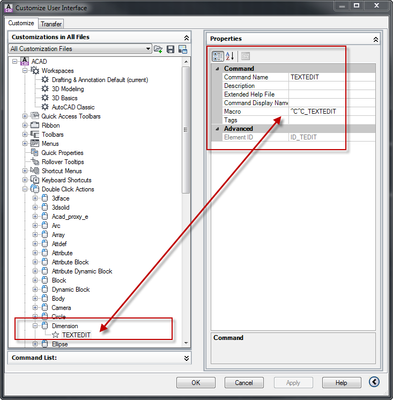The height and width of the screenshot is (400, 393).
Task: Click the gear icon beside 3D Modeling
Action: click(x=45, y=89)
